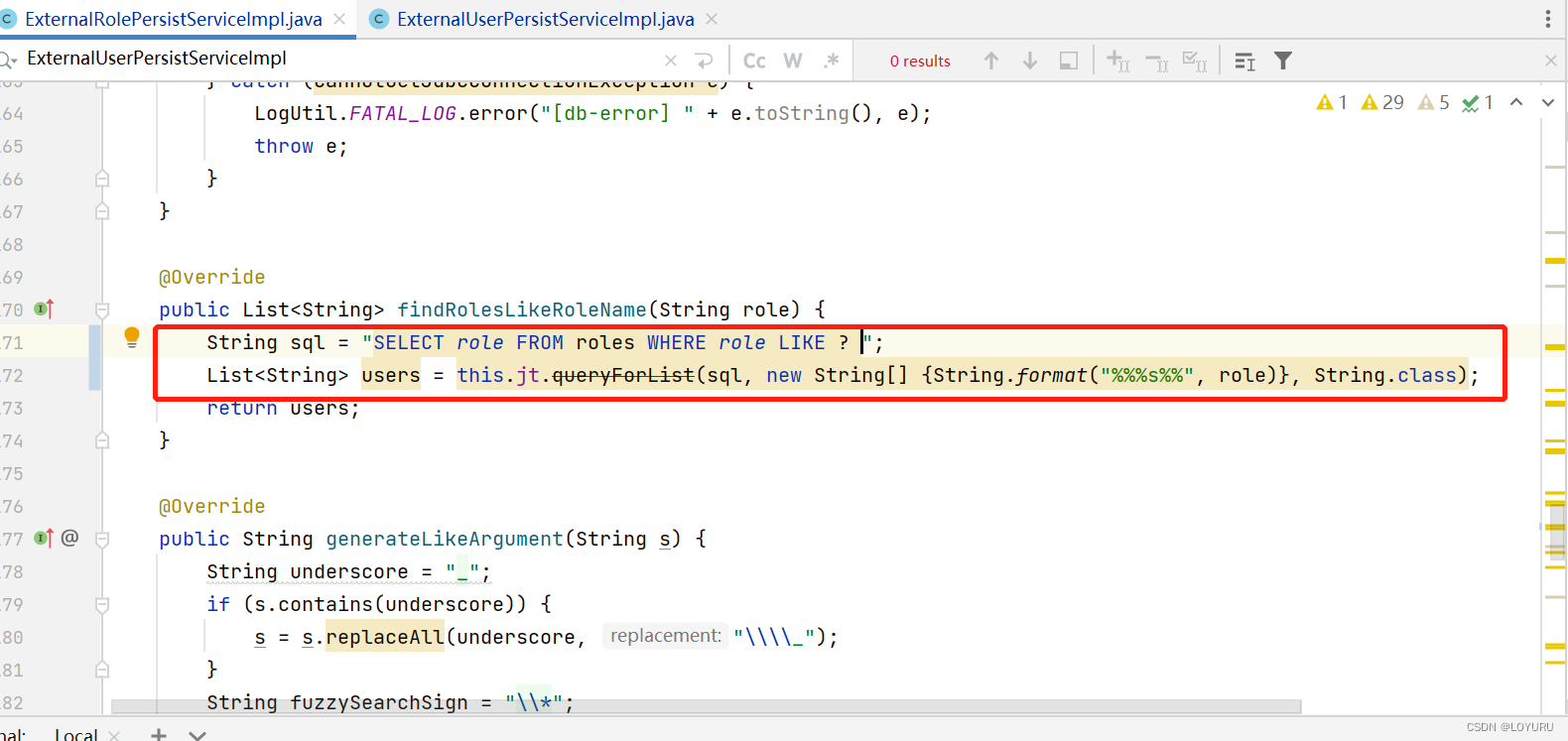Viewport: 1568px width, 741px height.
Task: Toggle Regex search option
Action: 832,61
